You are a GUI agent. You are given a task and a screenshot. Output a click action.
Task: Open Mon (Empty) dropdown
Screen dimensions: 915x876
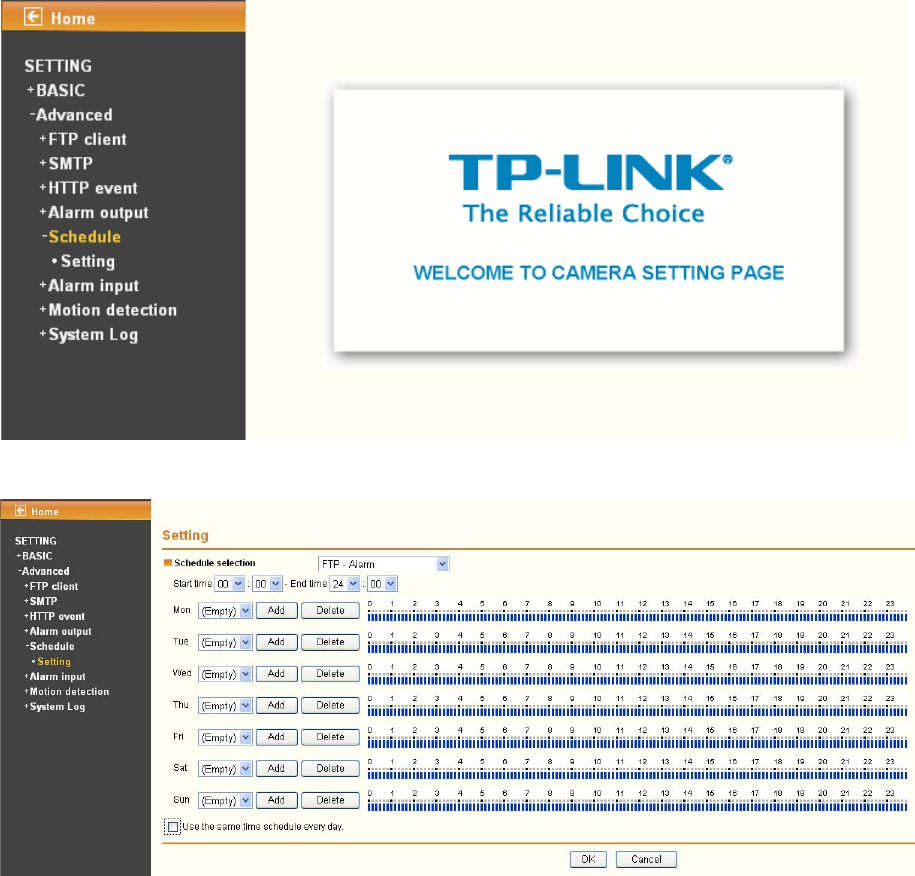pyautogui.click(x=225, y=611)
